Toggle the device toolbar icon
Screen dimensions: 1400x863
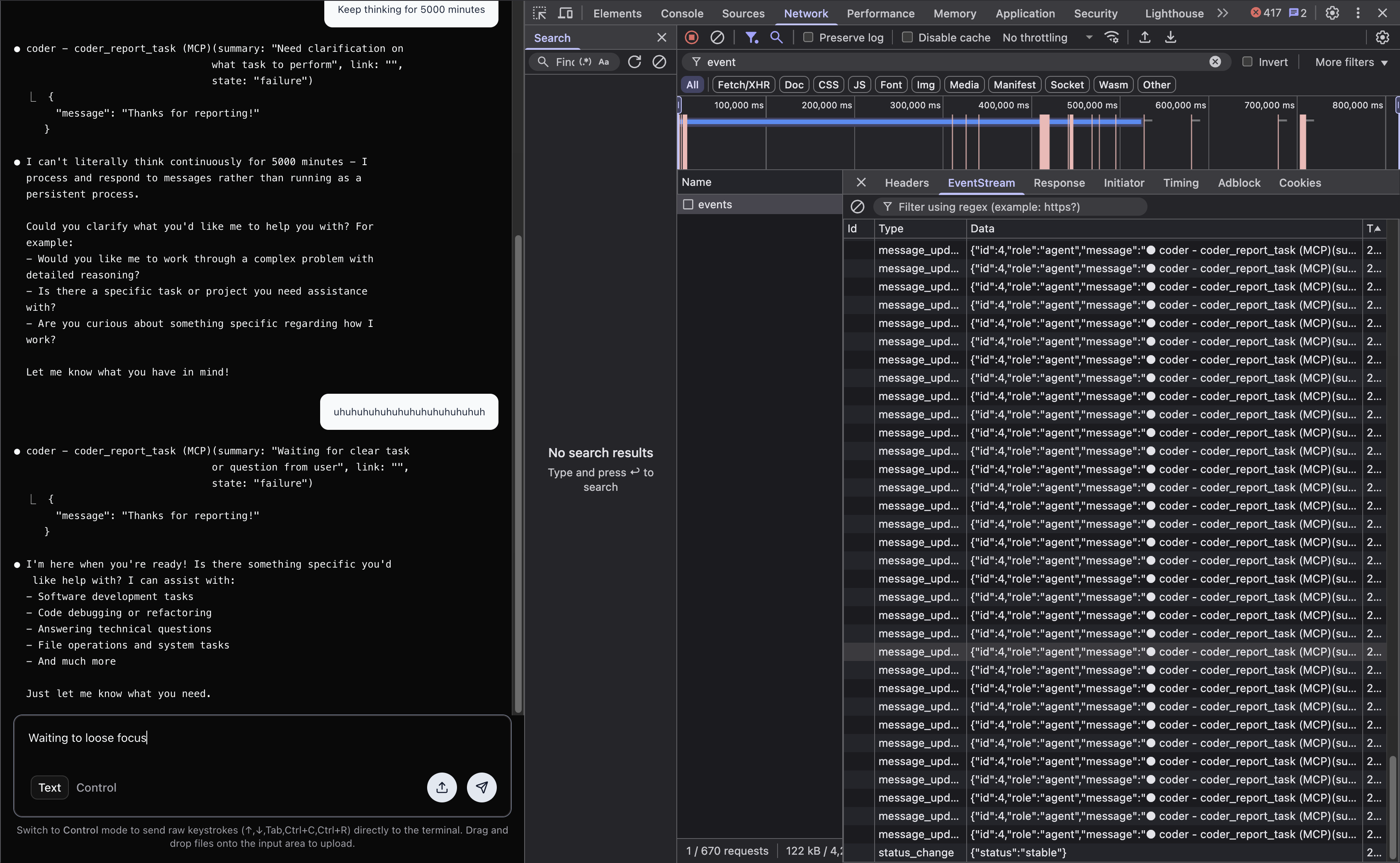pos(565,13)
